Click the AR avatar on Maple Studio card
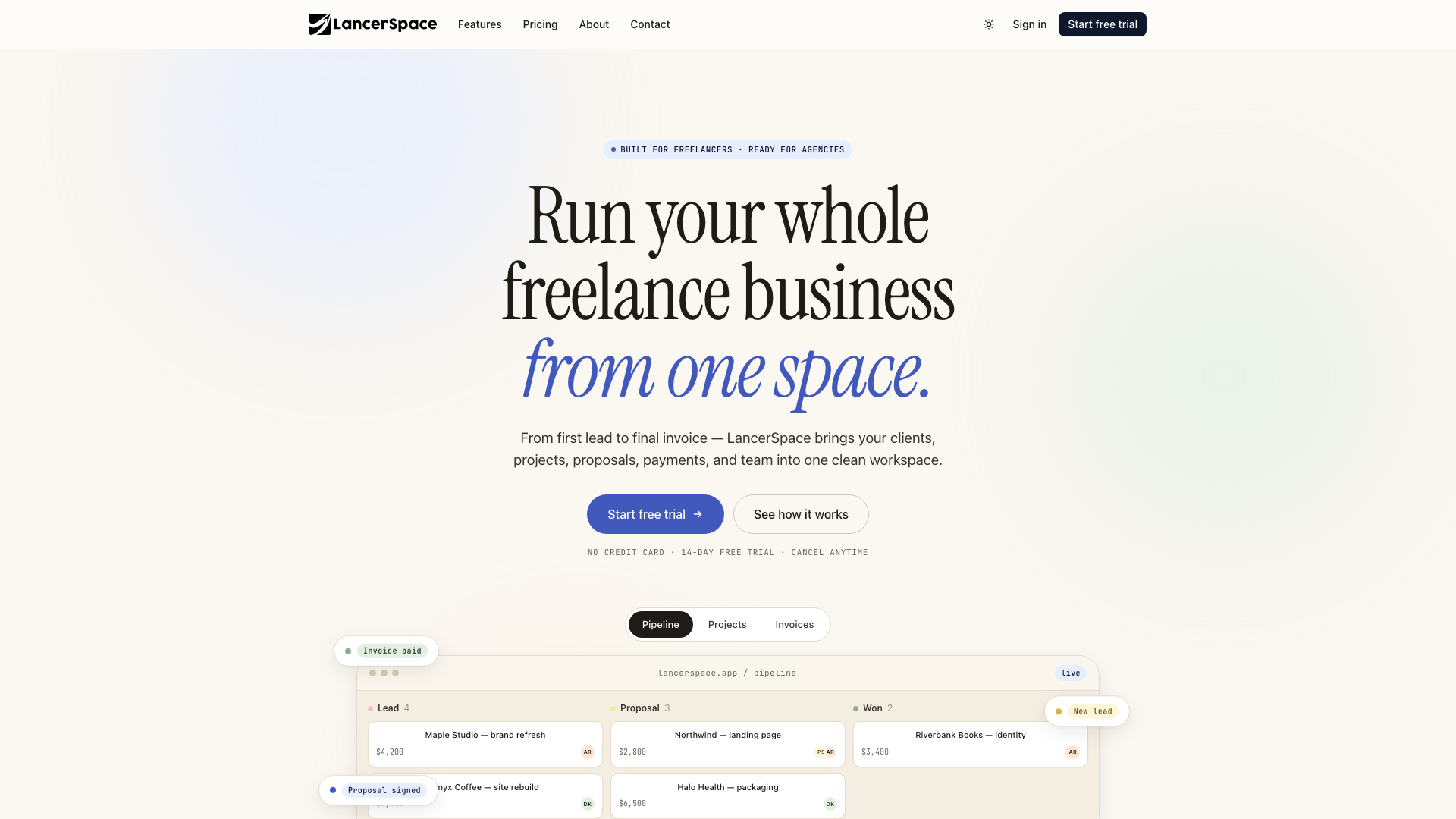This screenshot has width=1456, height=819. pos(588,752)
